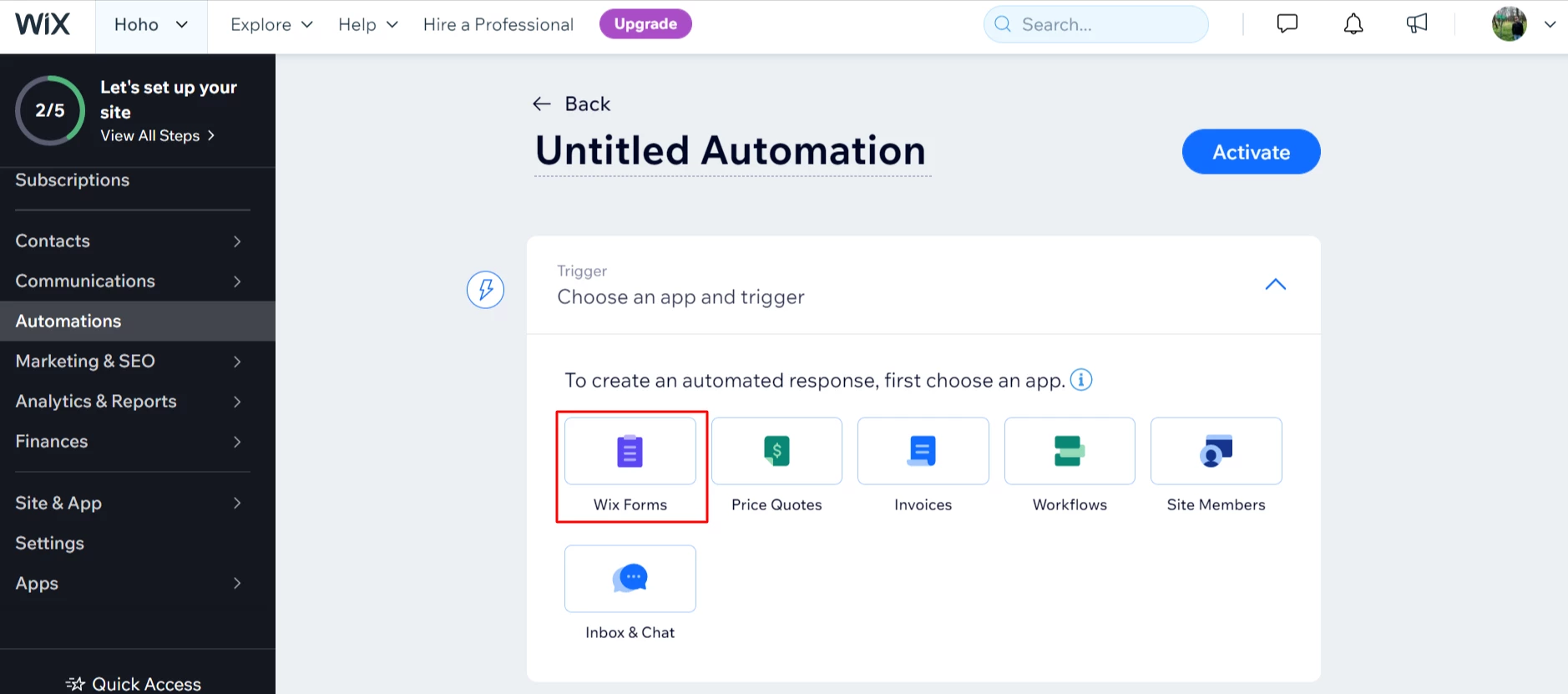The image size is (1568, 694).
Task: Select the Invoices app icon
Action: point(923,451)
